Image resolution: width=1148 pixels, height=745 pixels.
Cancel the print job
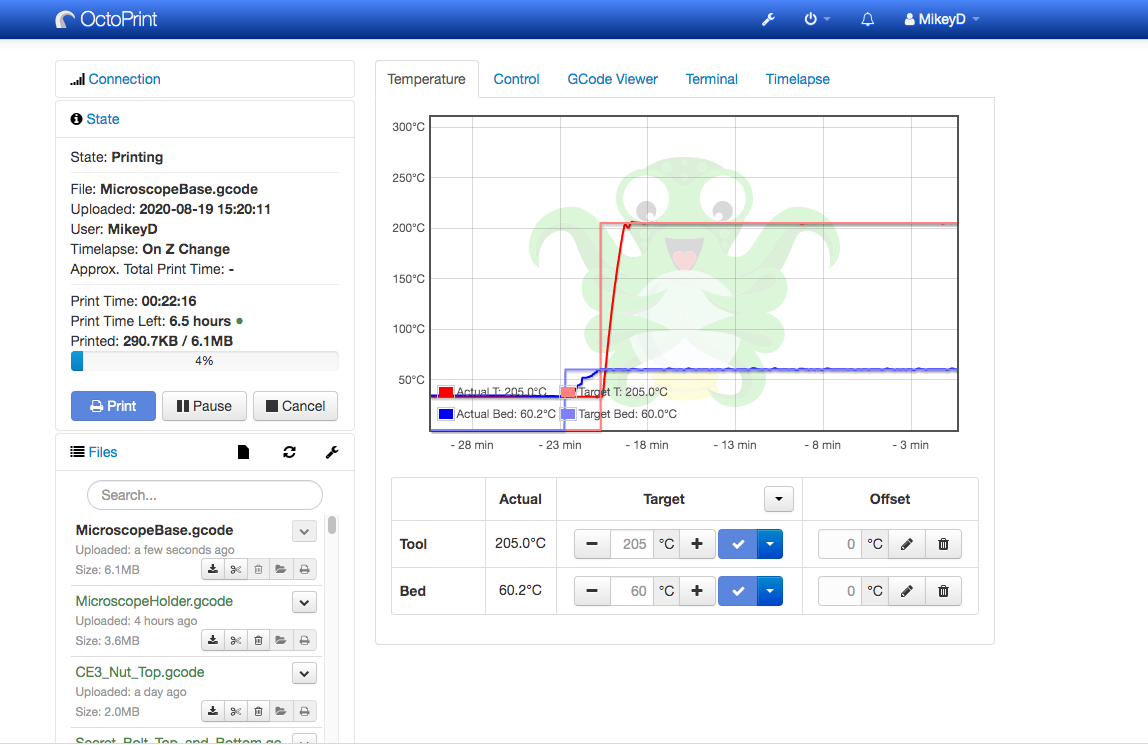point(295,406)
